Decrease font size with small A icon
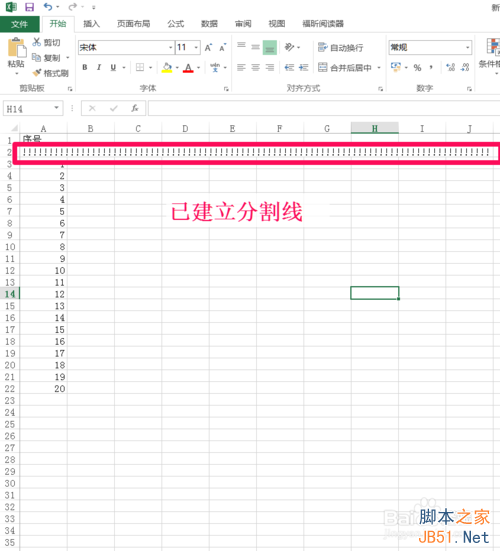The width and height of the screenshot is (500, 551). point(223,47)
